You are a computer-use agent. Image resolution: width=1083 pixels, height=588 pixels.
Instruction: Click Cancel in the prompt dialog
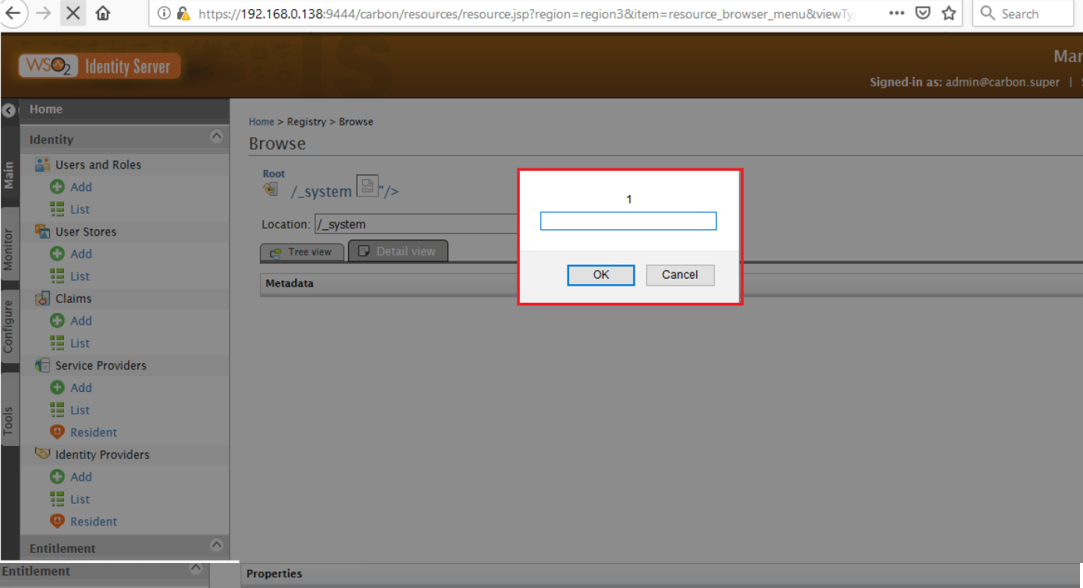click(x=680, y=275)
